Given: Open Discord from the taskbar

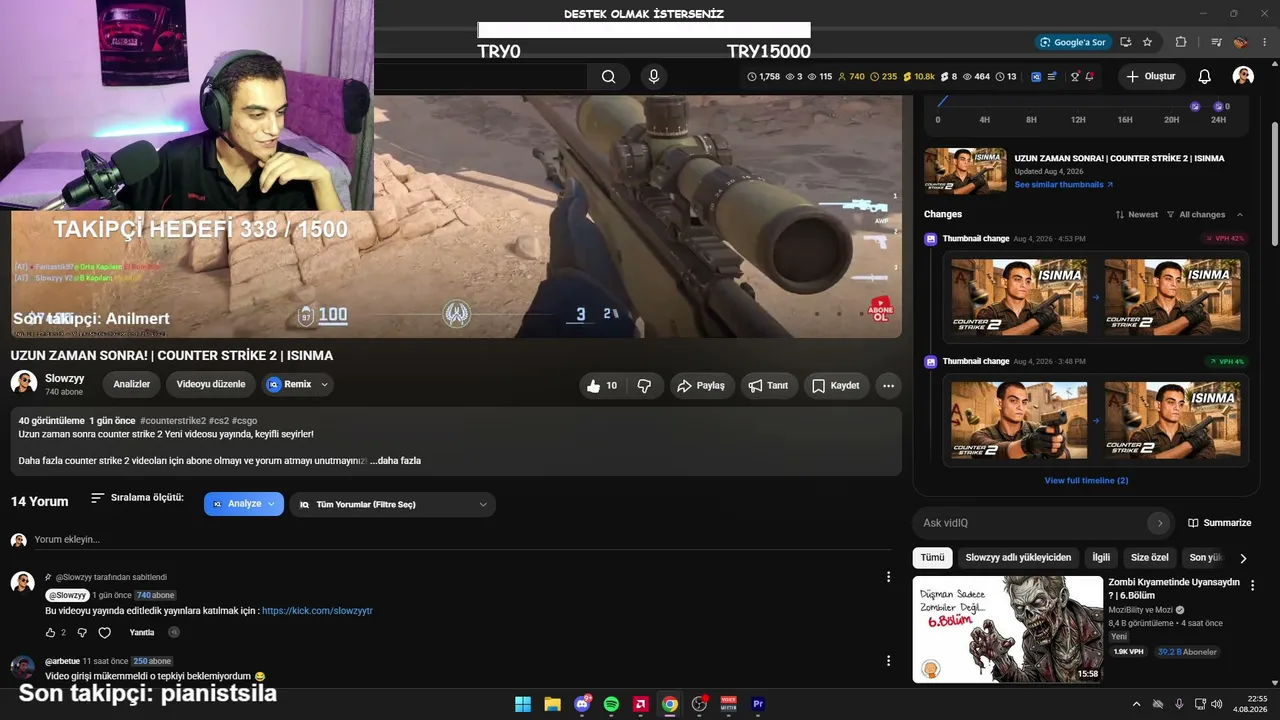Looking at the screenshot, I should 582,704.
